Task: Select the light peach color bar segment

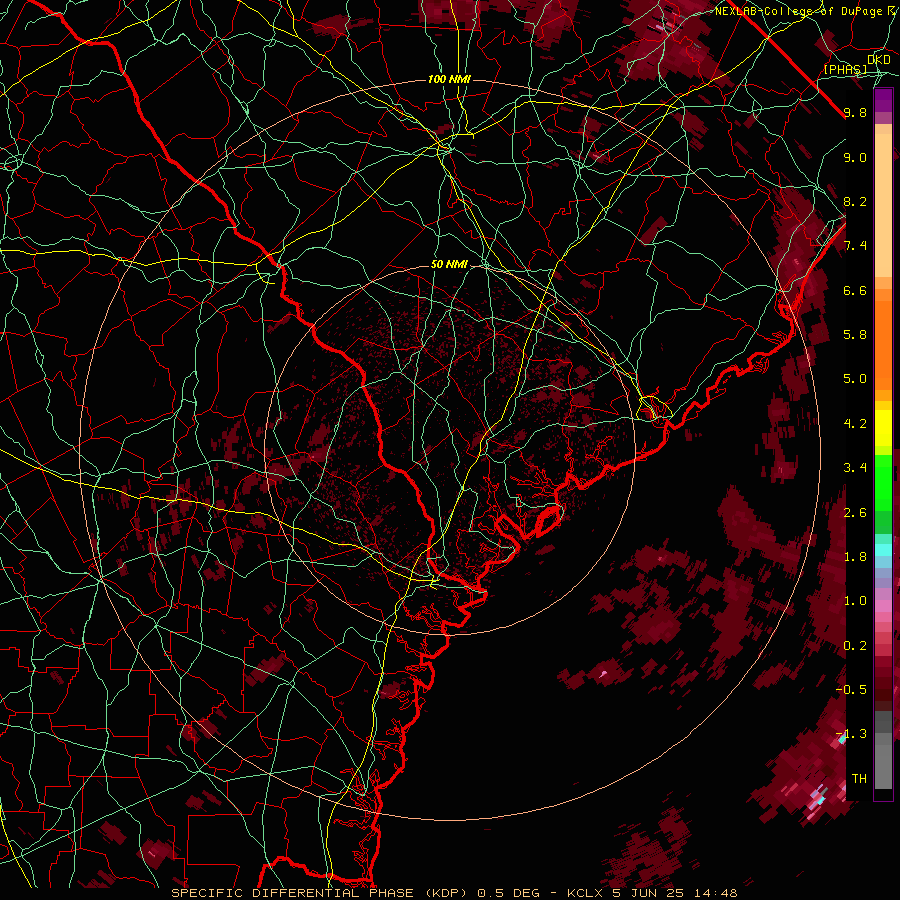Action: point(883,207)
